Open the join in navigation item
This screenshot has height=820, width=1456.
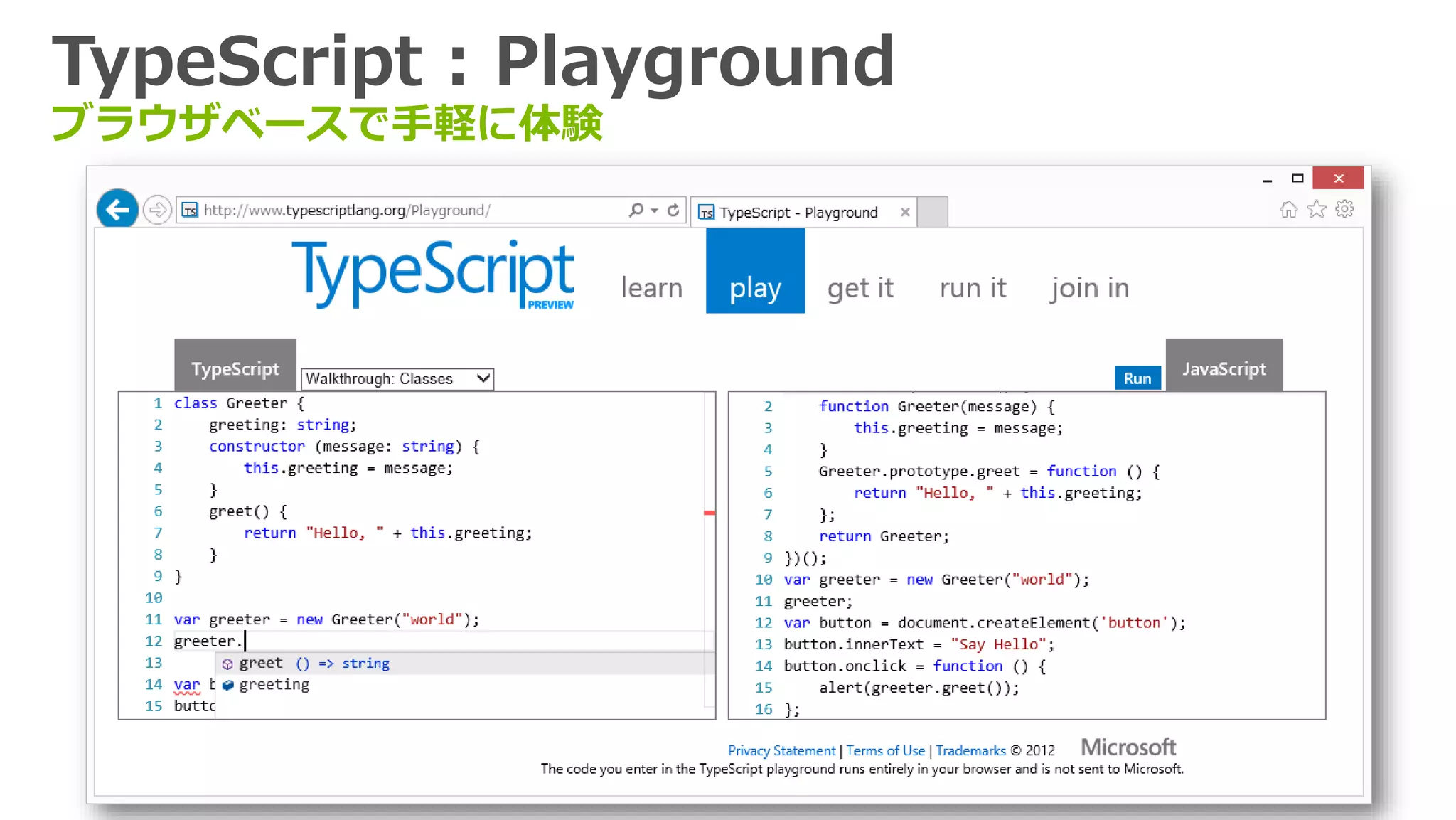point(1090,288)
